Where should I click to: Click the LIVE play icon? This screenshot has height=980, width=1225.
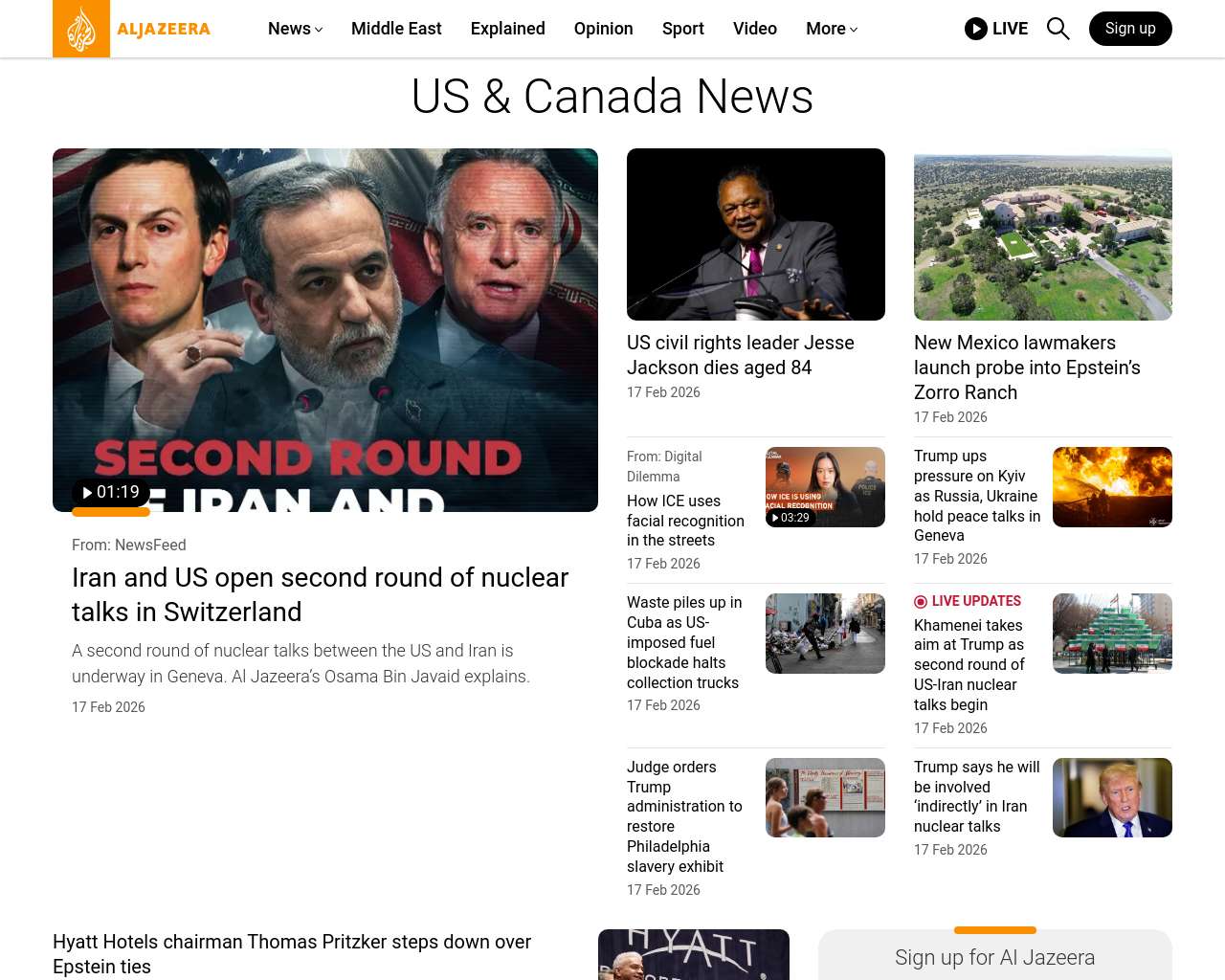[975, 29]
